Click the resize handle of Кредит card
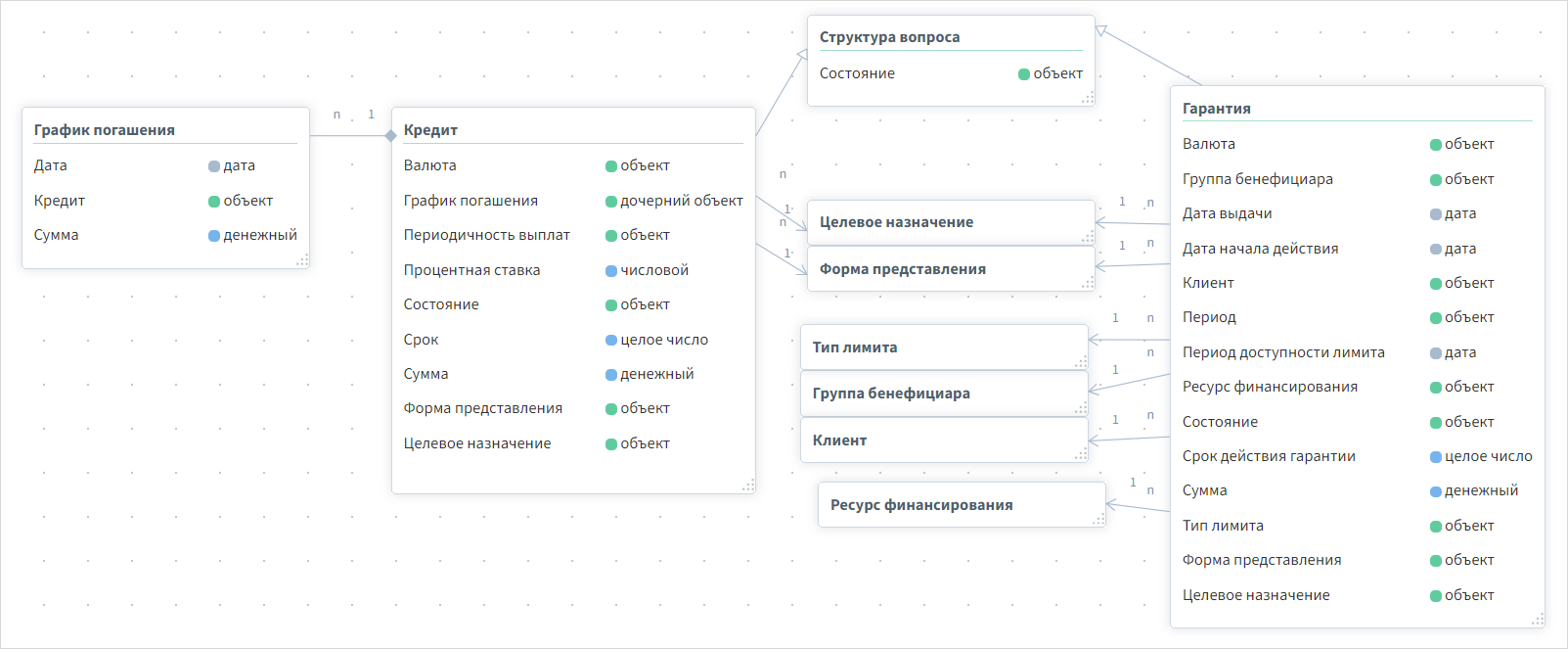Image resolution: width=1568 pixels, height=649 pixels. [748, 485]
